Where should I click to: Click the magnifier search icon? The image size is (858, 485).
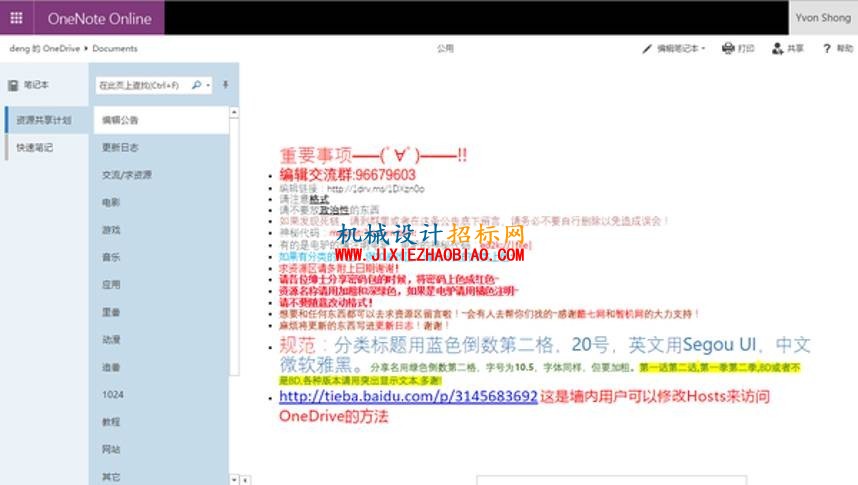tap(196, 85)
